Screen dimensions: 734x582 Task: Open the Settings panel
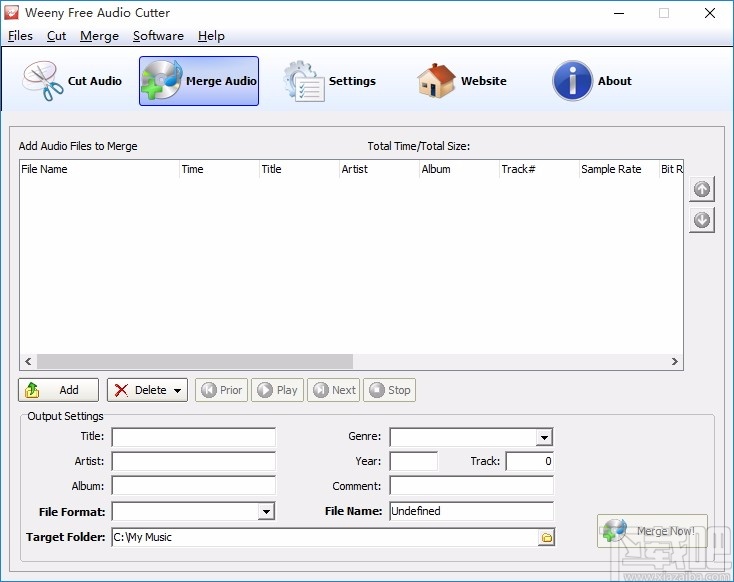click(330, 81)
